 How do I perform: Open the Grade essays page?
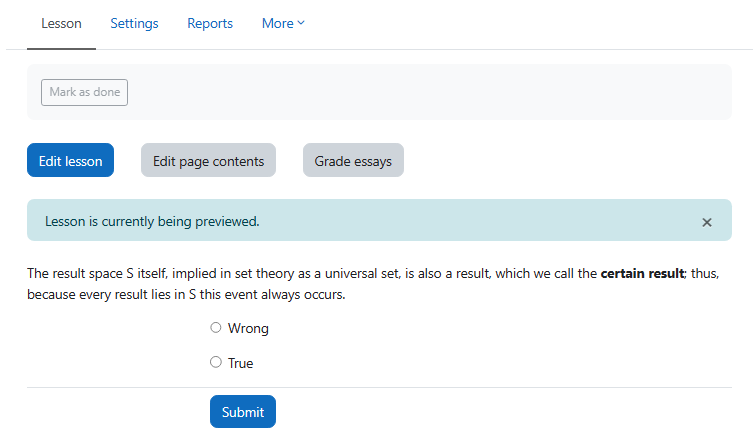point(353,161)
